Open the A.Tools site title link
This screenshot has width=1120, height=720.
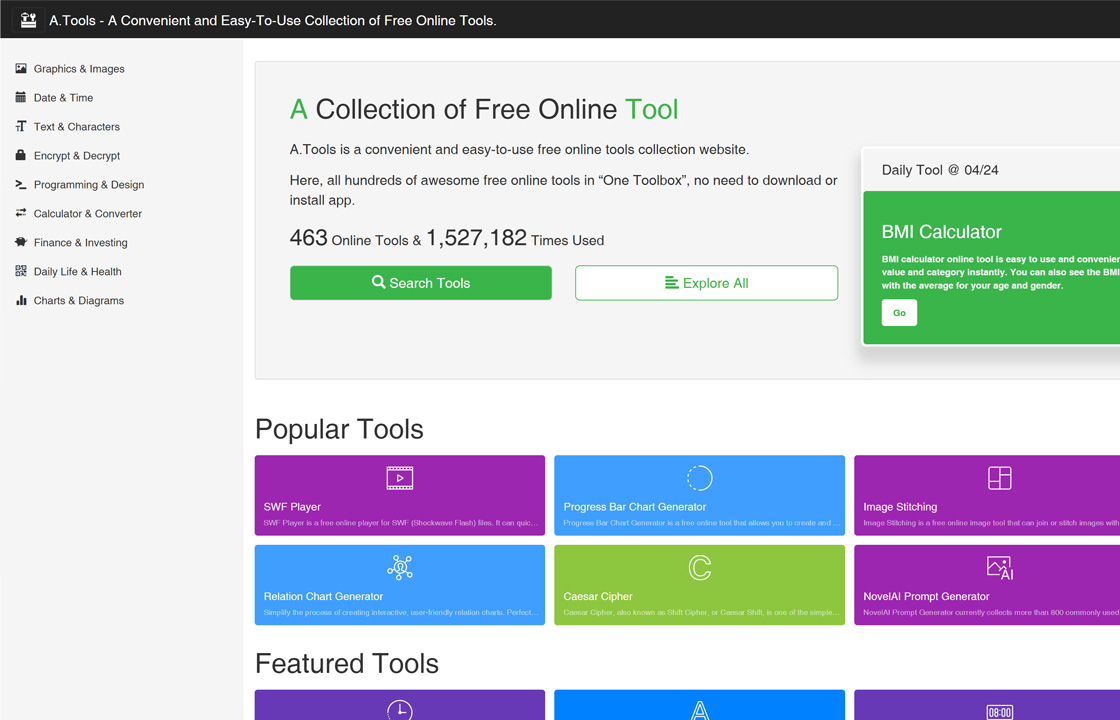point(273,20)
